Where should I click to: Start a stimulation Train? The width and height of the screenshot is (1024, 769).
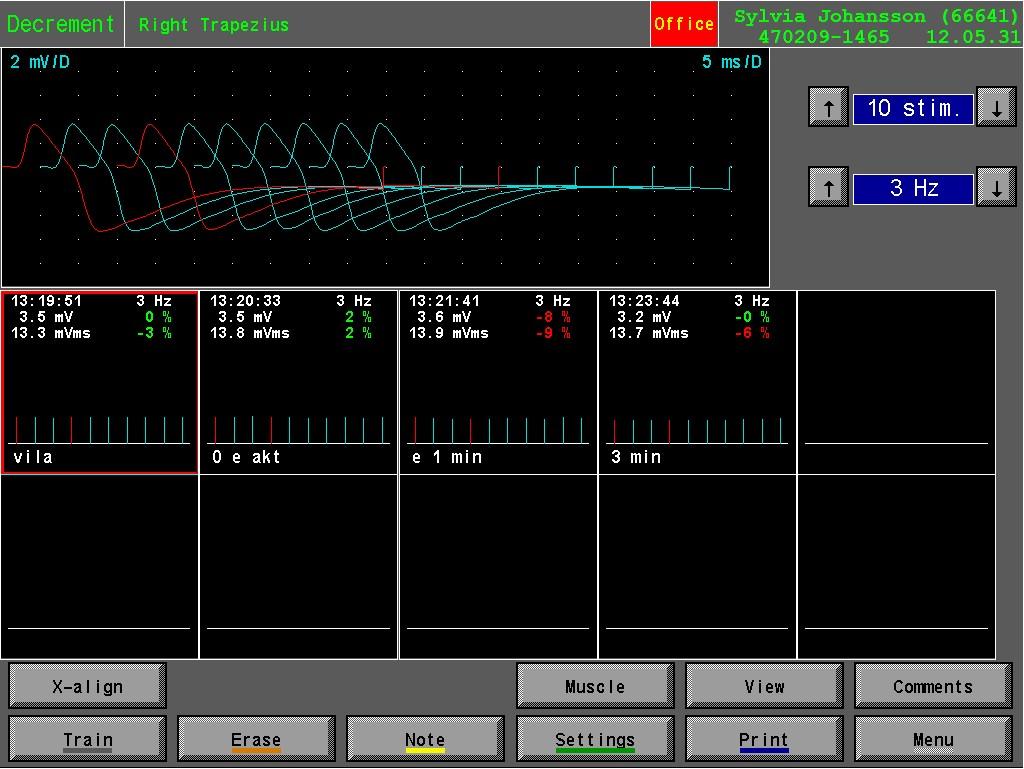(88, 739)
